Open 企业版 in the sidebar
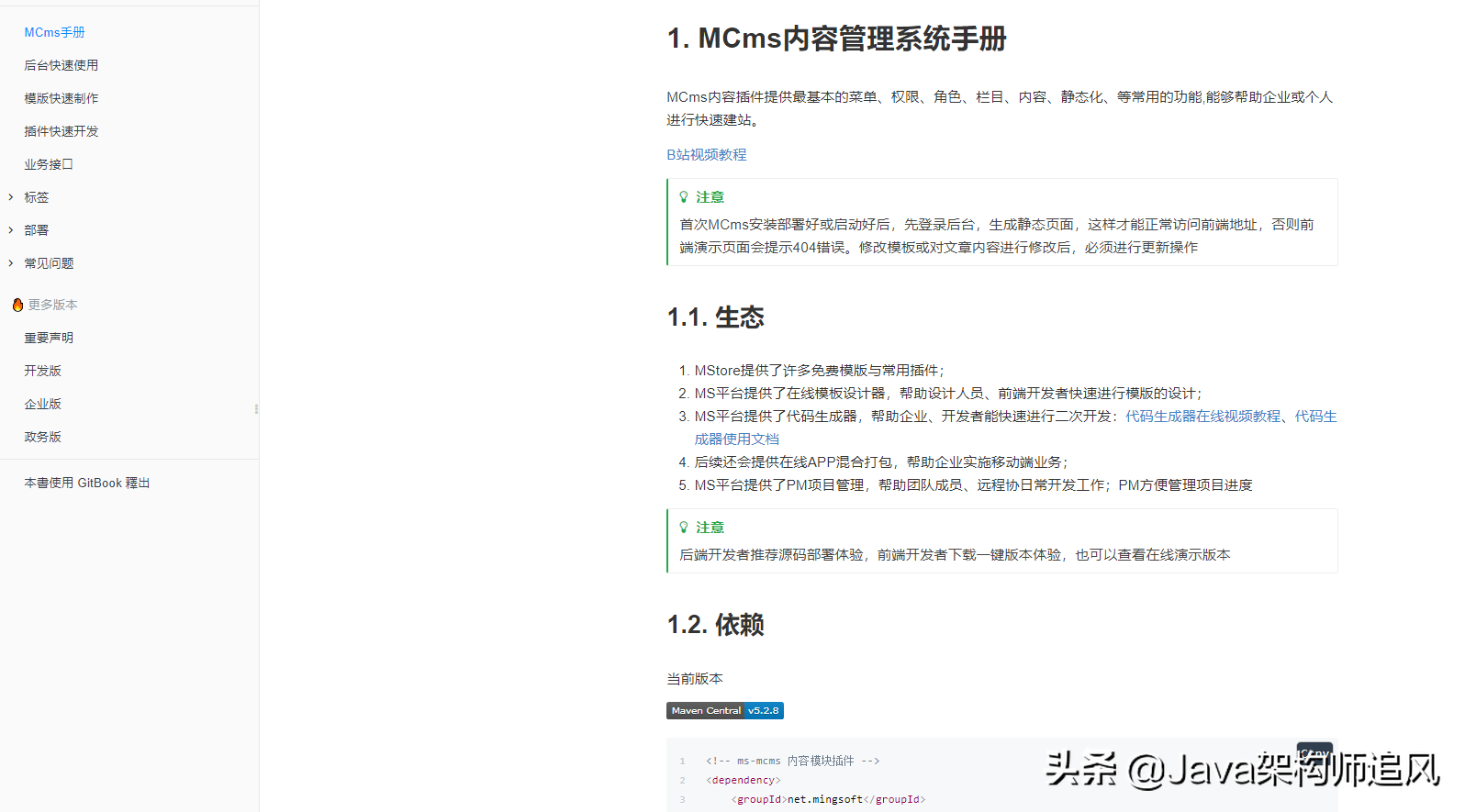The image size is (1465, 812). coord(42,404)
